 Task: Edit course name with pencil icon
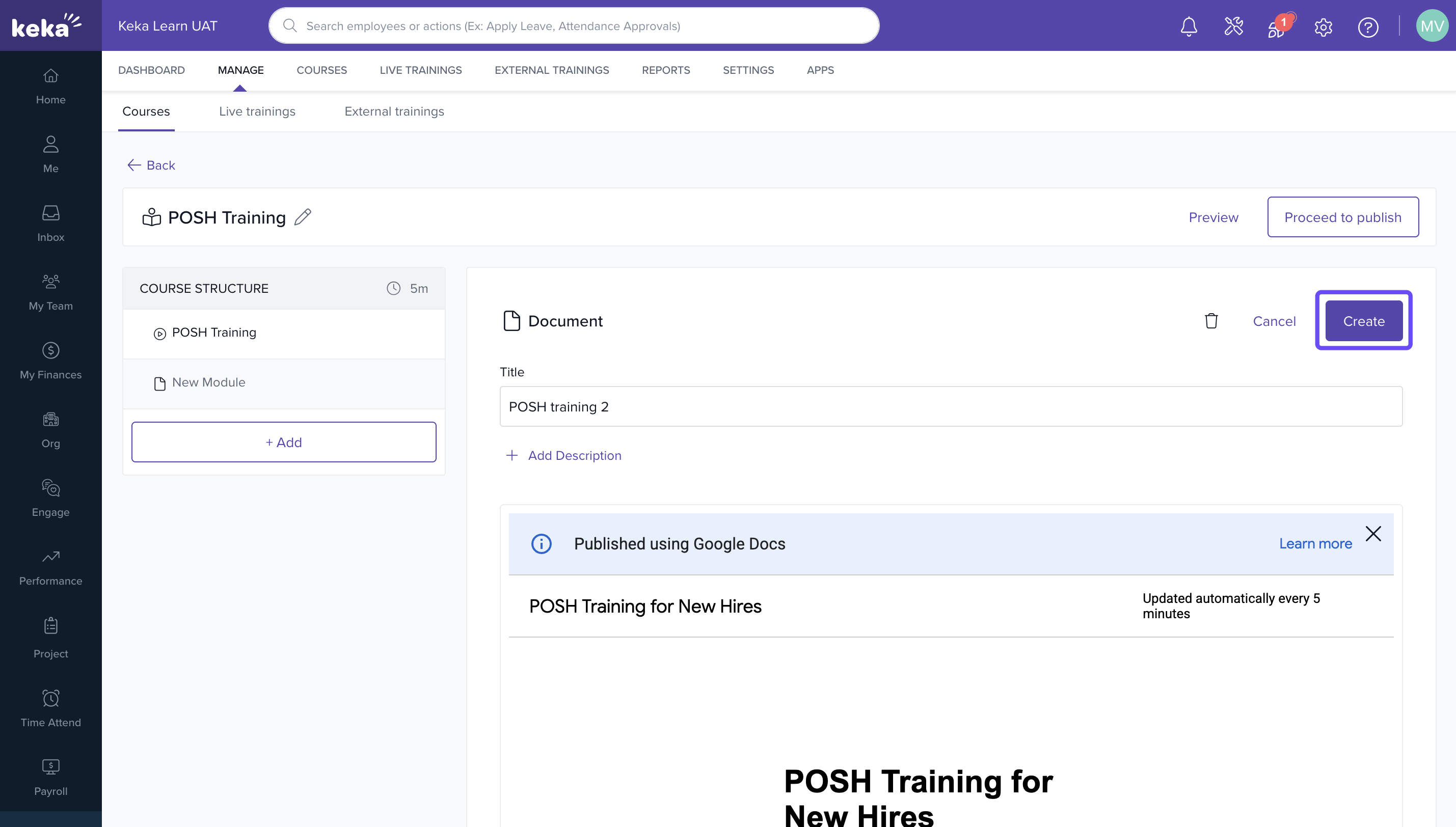[x=303, y=217]
